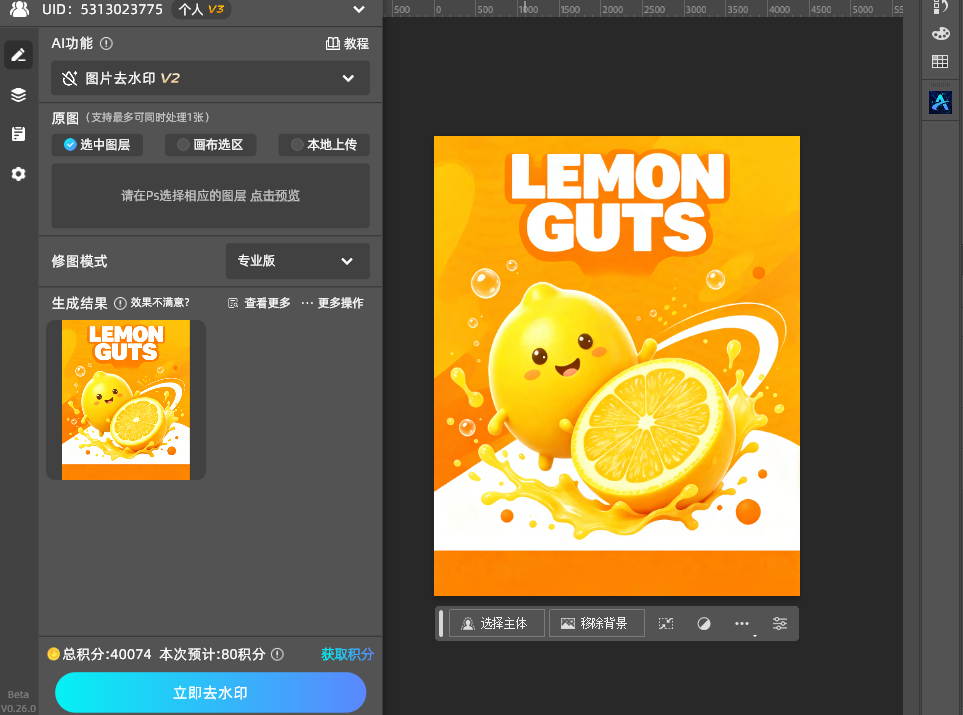Click the 本次预计积分 info icon
This screenshot has height=715, width=963.
coord(278,655)
